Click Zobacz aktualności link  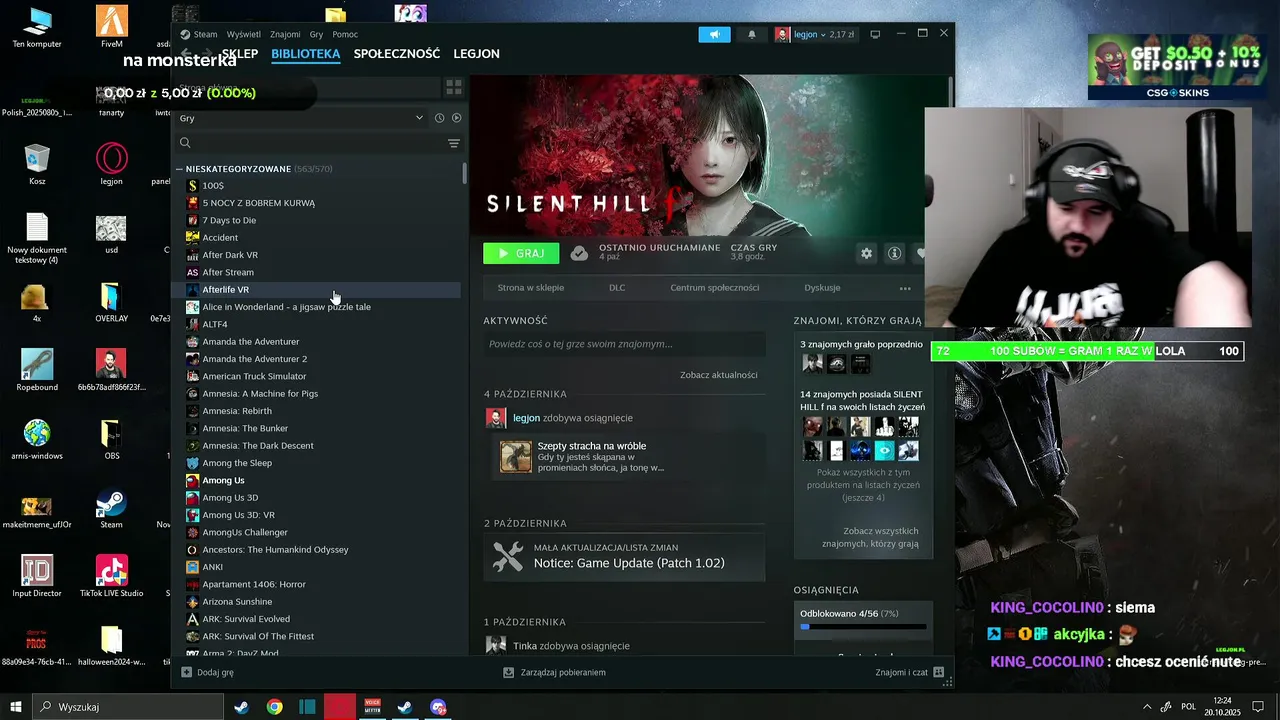pyautogui.click(x=719, y=375)
